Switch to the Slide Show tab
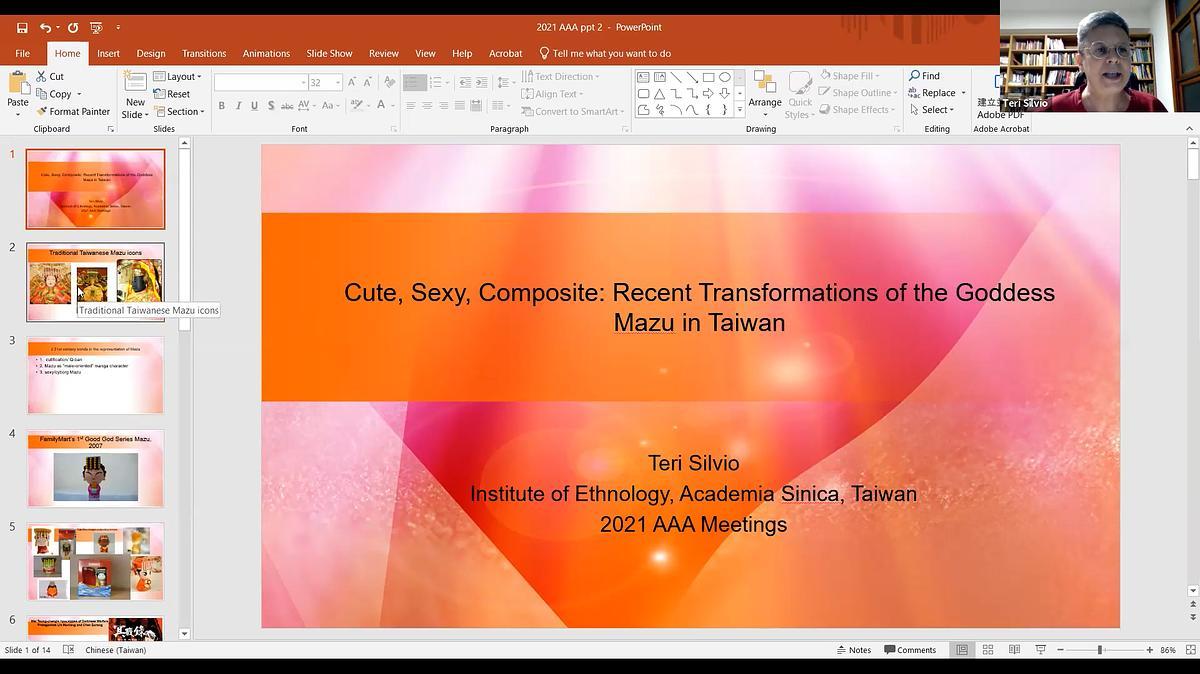 (x=329, y=54)
